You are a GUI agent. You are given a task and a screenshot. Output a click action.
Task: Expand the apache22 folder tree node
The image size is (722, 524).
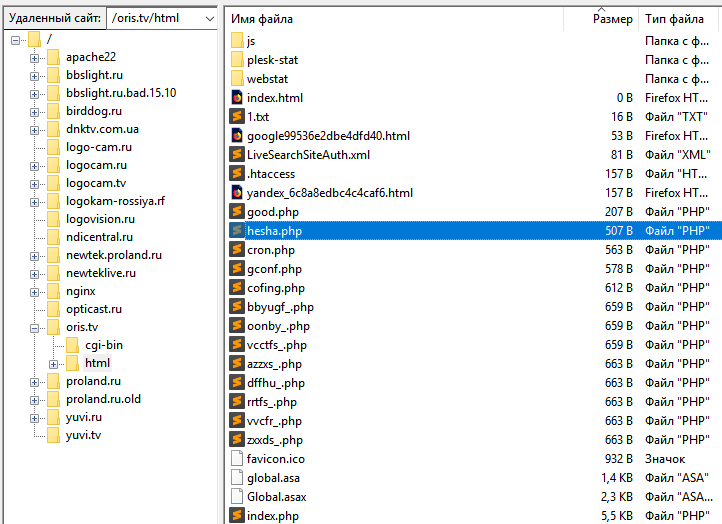pos(34,57)
